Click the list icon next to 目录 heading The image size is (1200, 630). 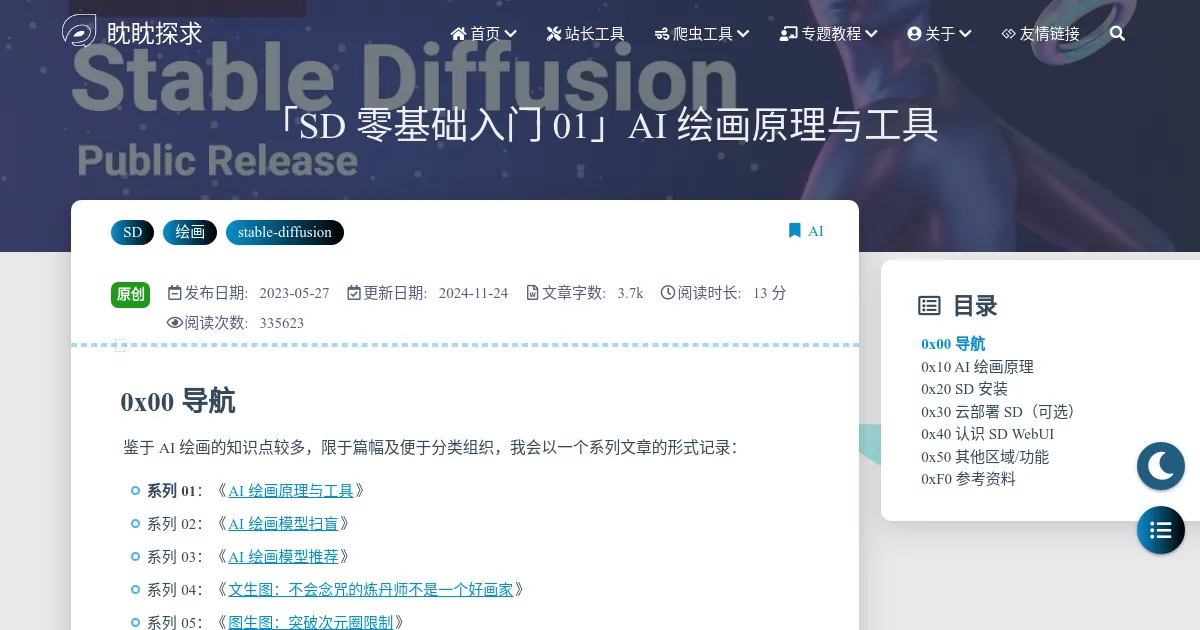point(929,306)
